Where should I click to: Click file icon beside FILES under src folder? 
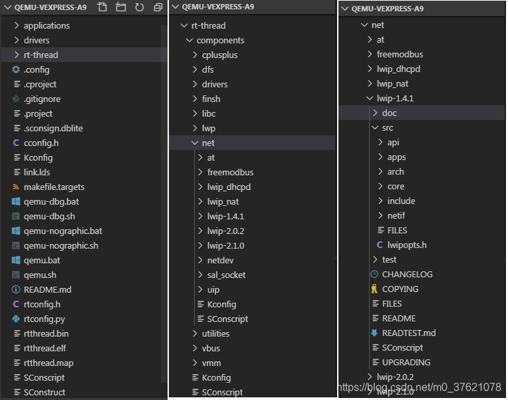[381, 230]
